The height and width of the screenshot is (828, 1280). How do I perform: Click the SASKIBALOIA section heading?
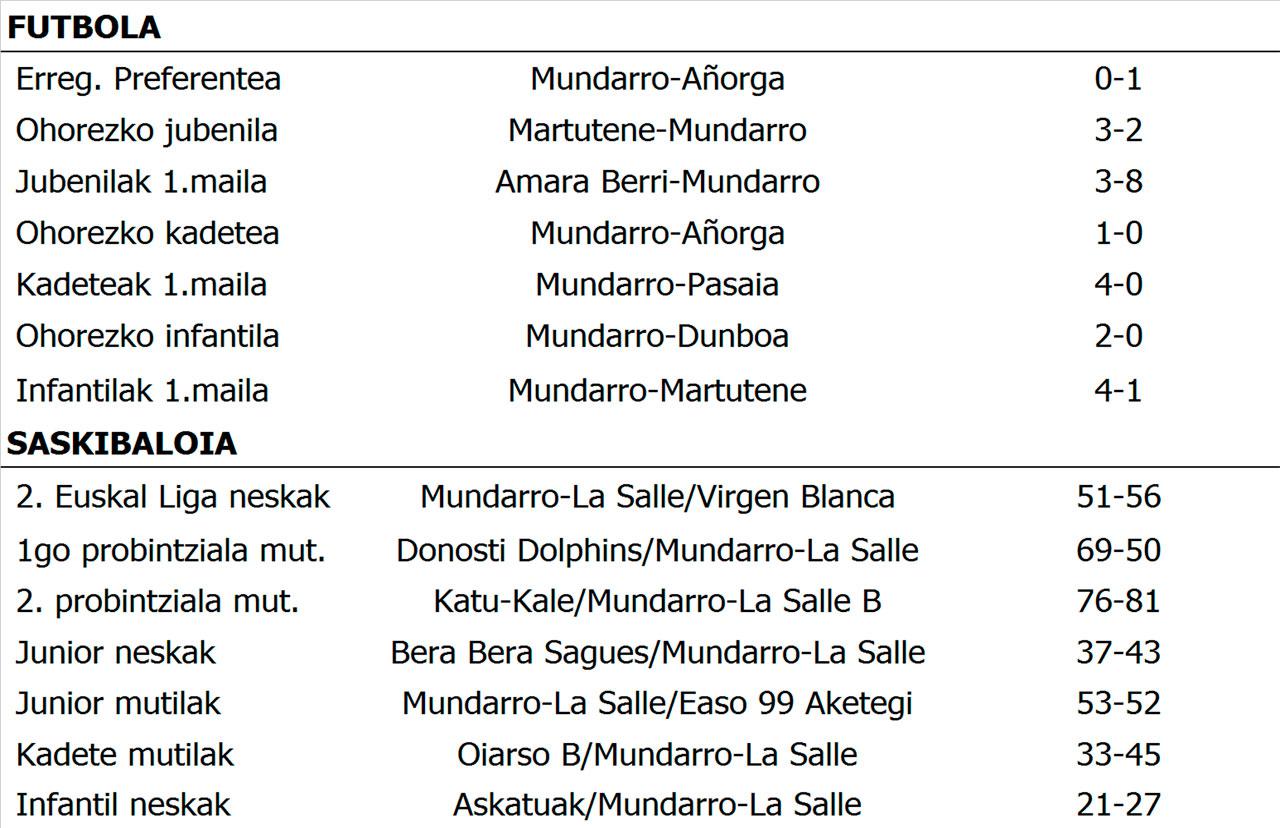(122, 443)
